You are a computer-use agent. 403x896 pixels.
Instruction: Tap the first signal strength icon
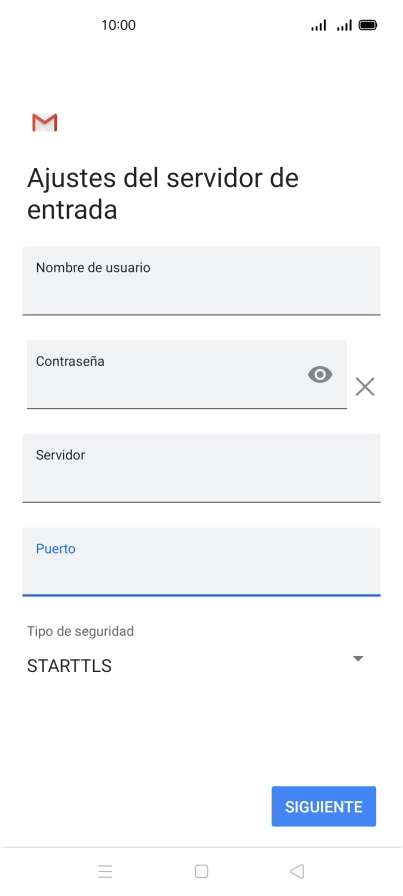pos(318,25)
